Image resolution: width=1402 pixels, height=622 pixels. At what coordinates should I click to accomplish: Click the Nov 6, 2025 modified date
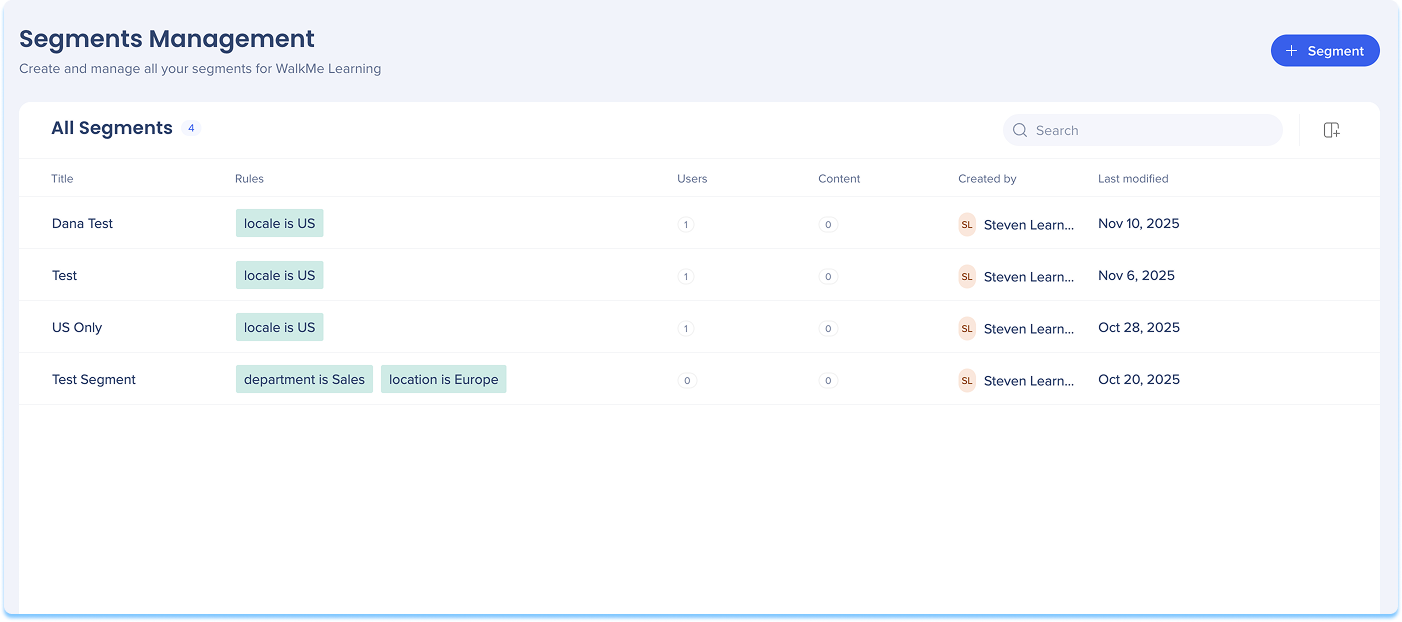click(x=1136, y=276)
